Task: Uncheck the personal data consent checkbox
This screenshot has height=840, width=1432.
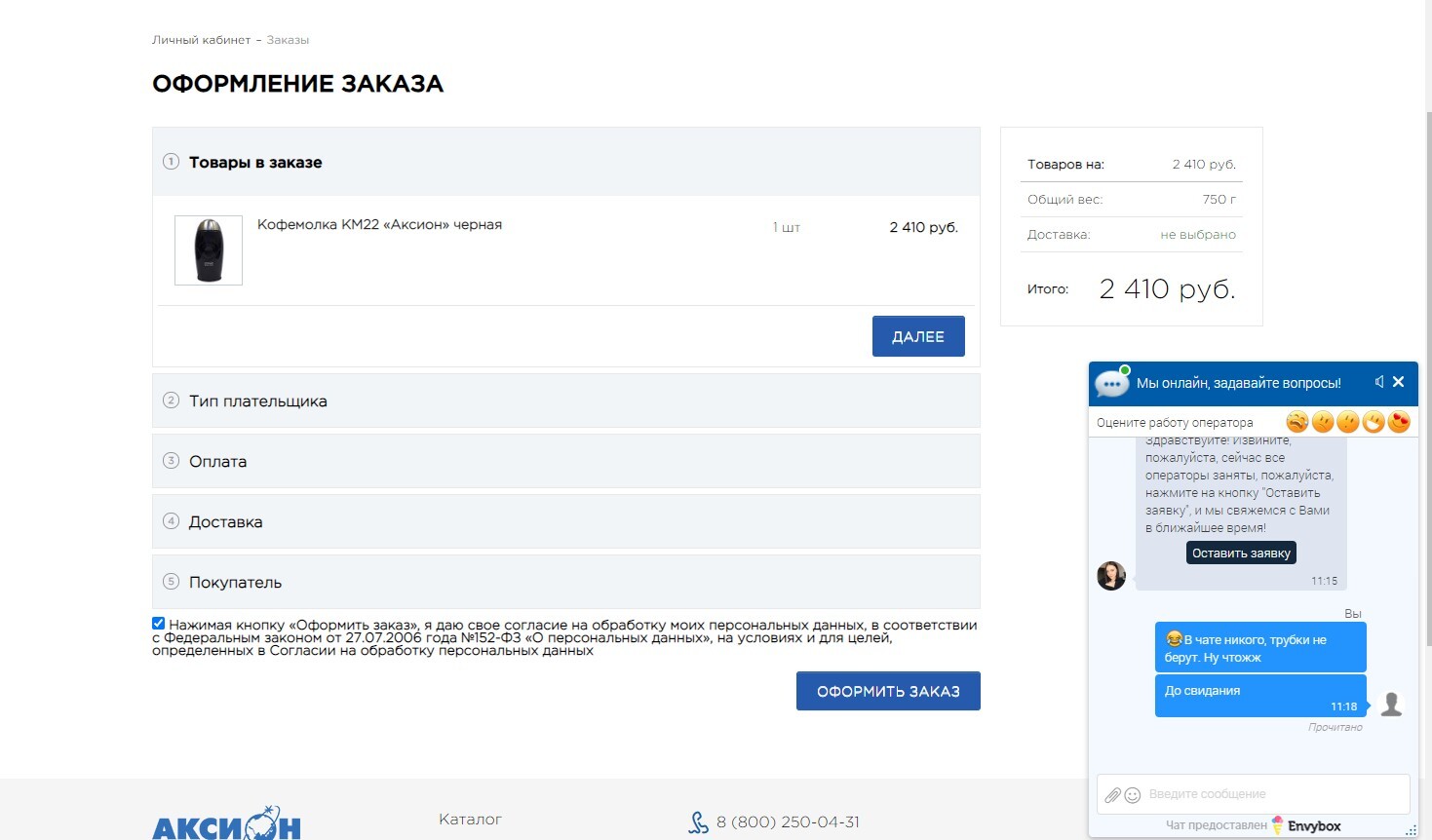Action: (x=159, y=624)
